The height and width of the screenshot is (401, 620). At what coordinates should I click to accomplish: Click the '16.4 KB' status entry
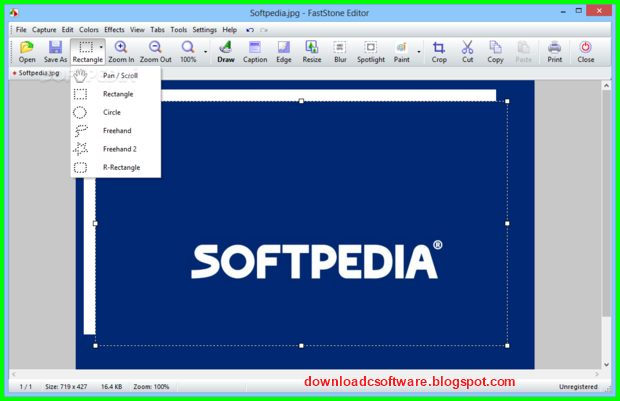click(x=112, y=387)
